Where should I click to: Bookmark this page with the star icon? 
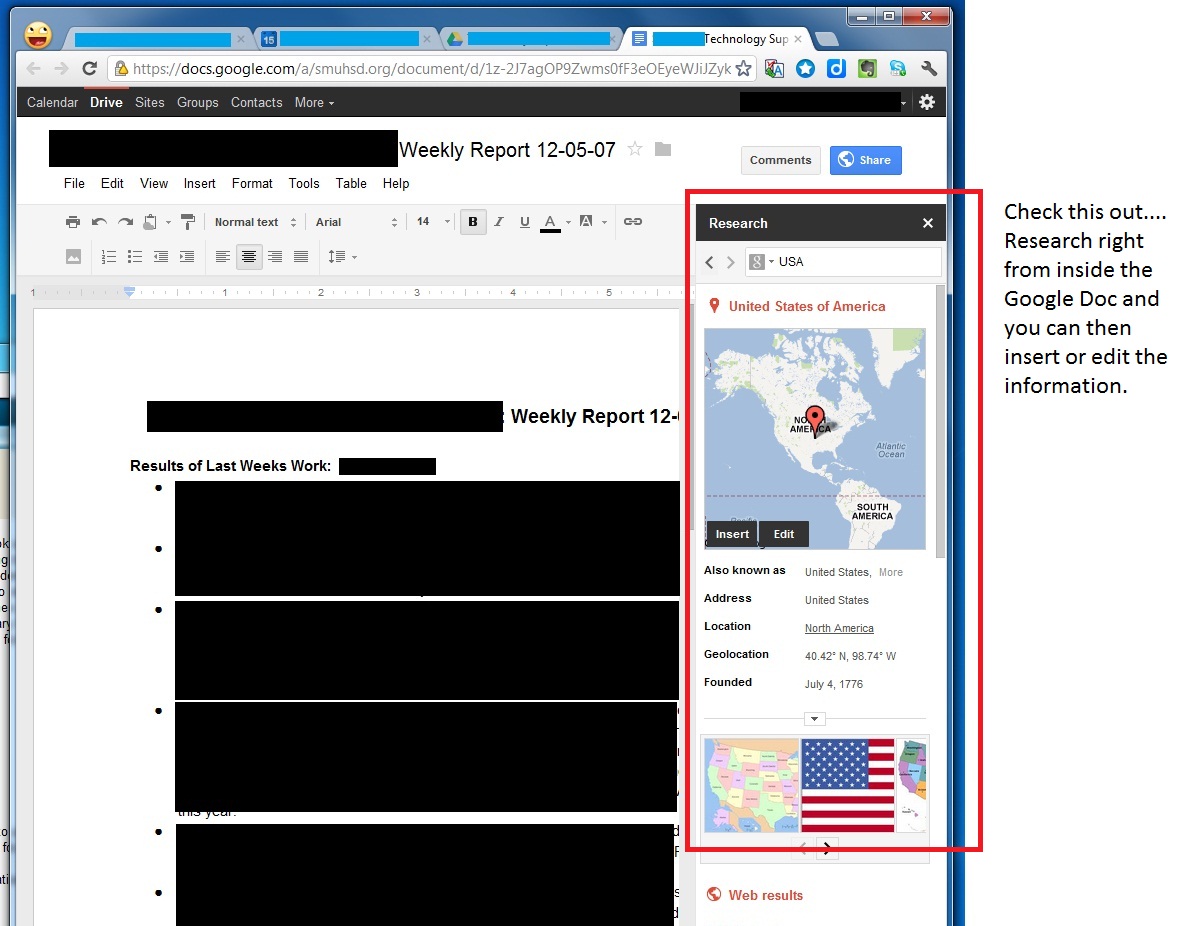tap(744, 69)
